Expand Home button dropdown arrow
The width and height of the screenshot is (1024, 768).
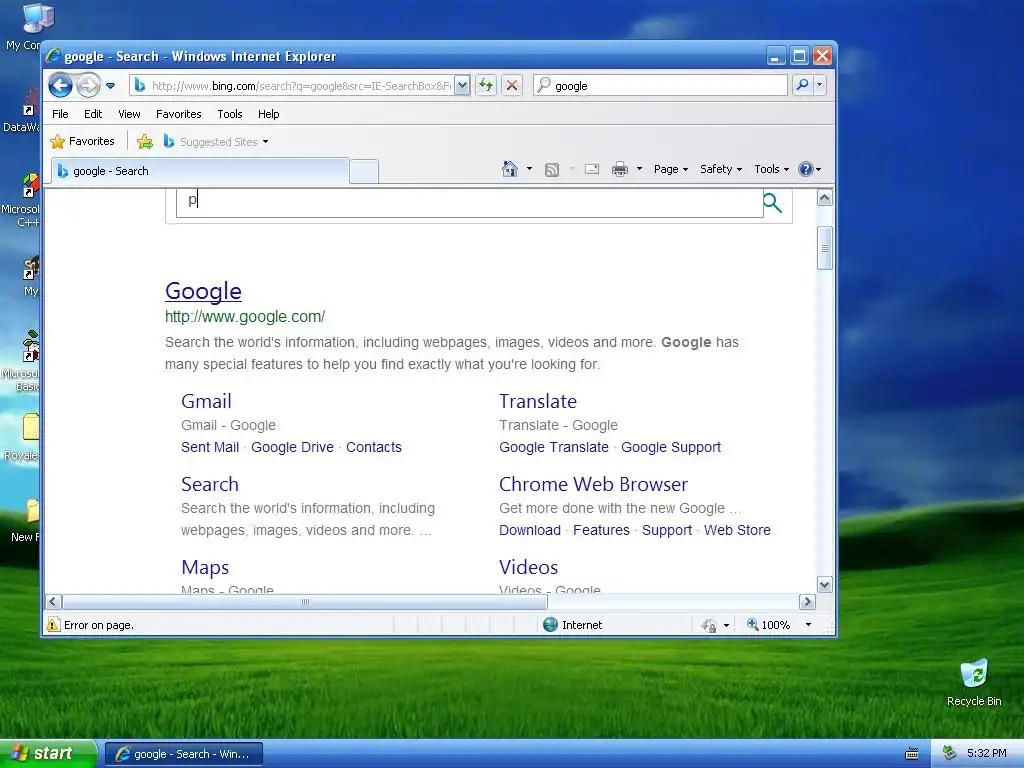tap(530, 169)
